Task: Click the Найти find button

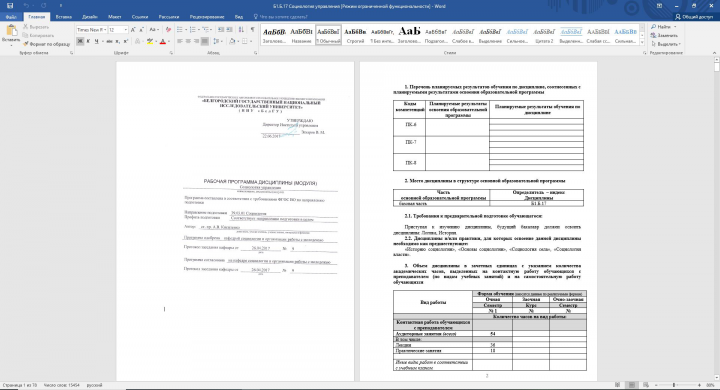Action: coord(664,27)
